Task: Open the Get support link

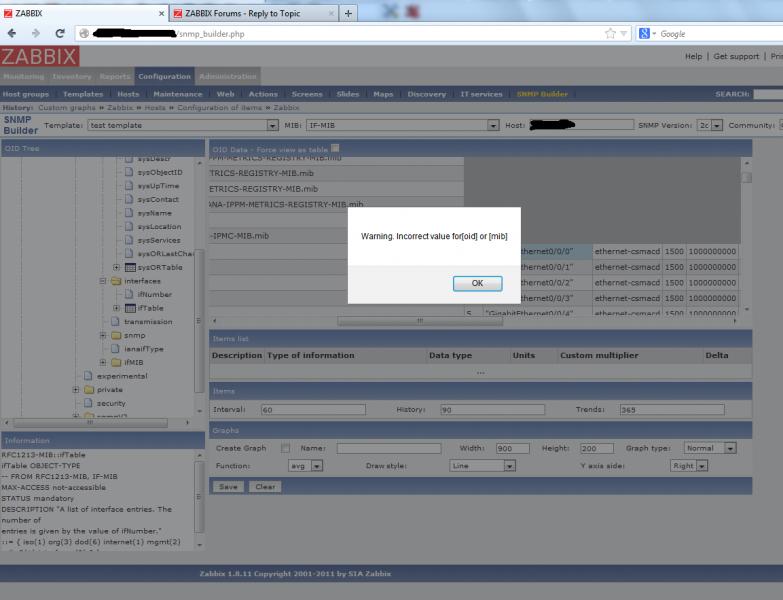Action: click(x=736, y=56)
